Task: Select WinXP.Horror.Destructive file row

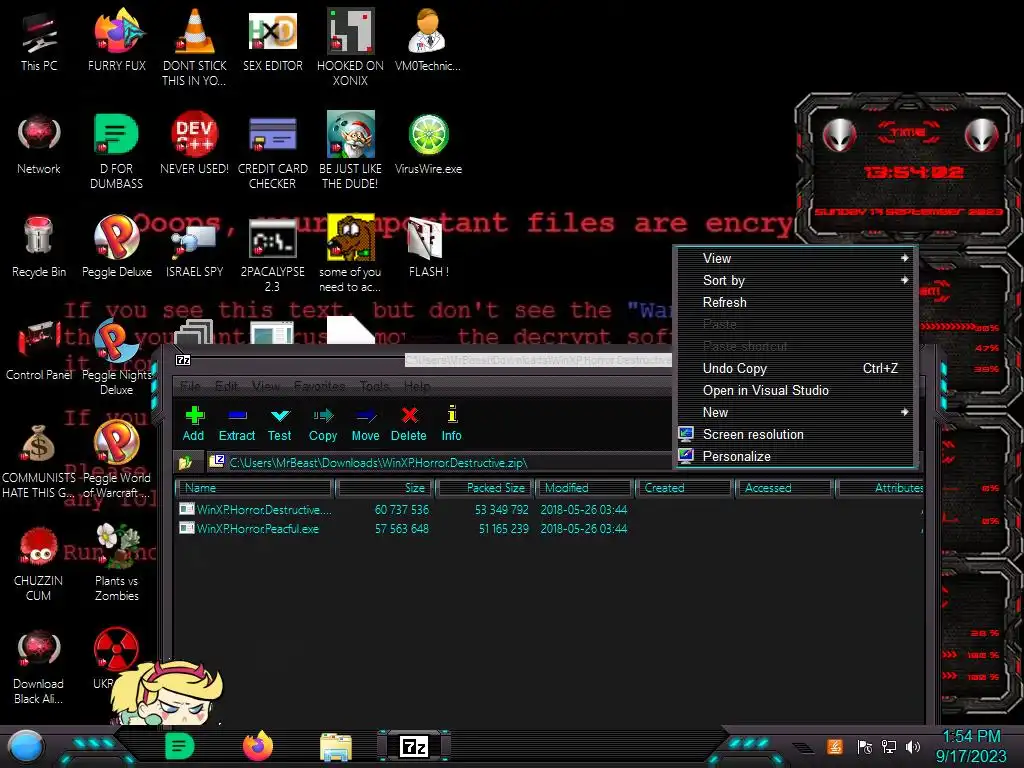Action: (549, 509)
